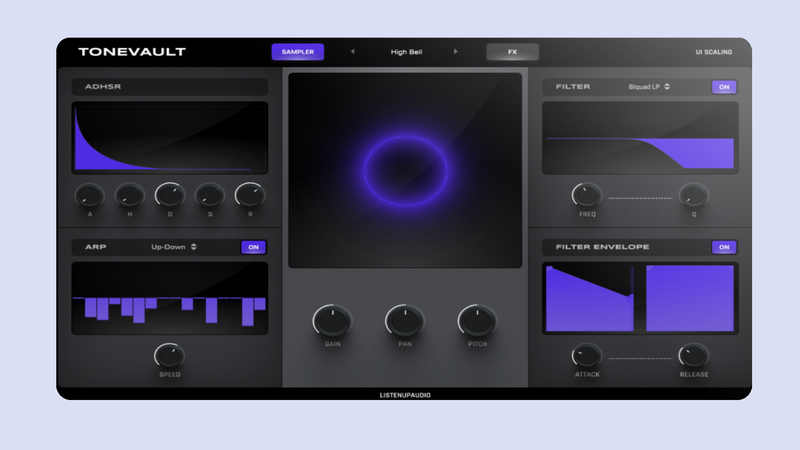Open the High Bell preset selector

pyautogui.click(x=405, y=52)
